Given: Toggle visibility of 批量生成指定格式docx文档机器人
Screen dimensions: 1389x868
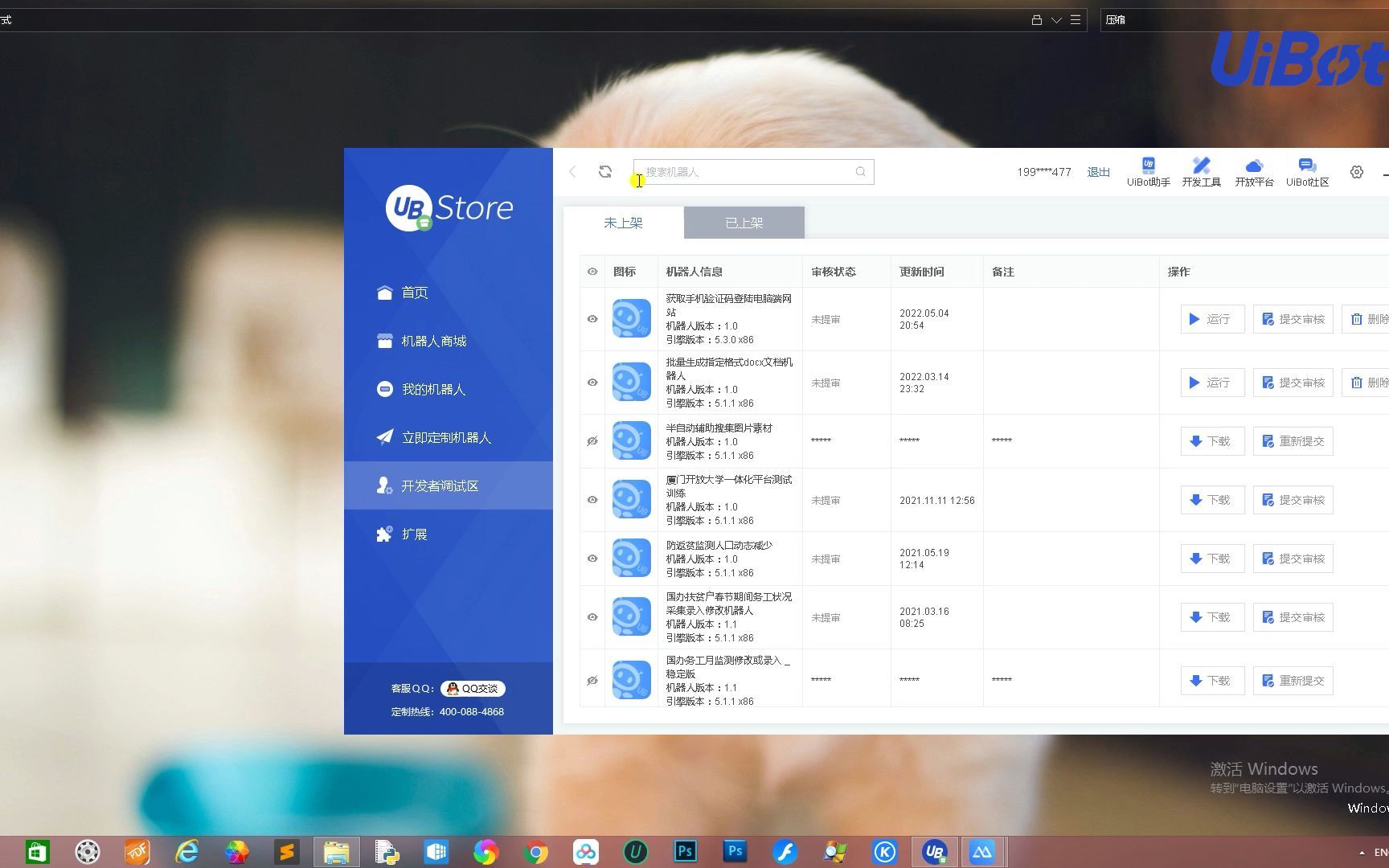Looking at the screenshot, I should [592, 383].
